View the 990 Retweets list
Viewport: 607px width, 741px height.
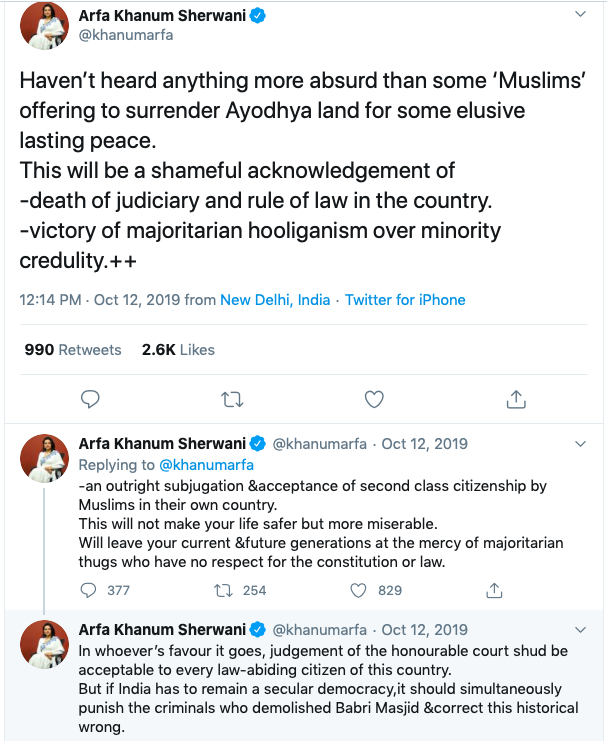coord(72,350)
